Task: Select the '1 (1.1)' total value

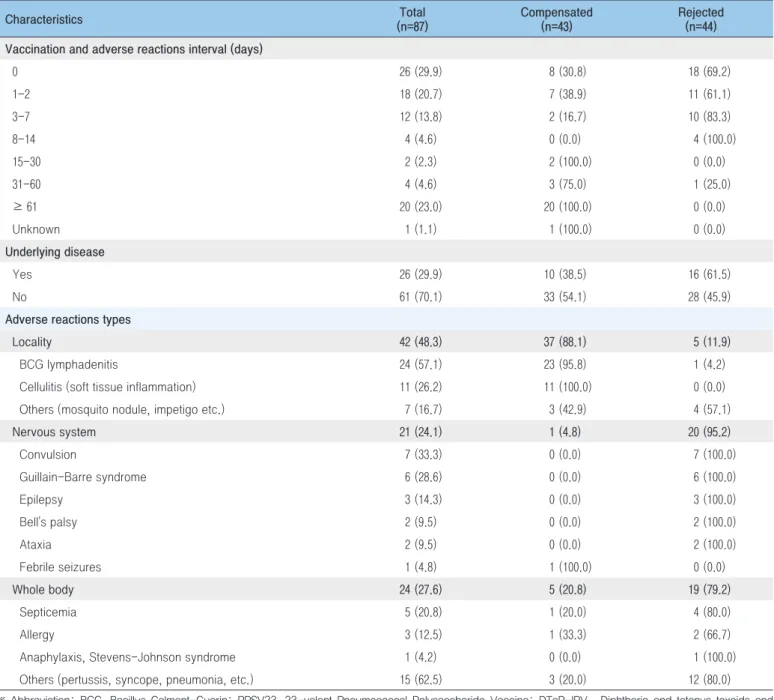Action: tap(421, 230)
